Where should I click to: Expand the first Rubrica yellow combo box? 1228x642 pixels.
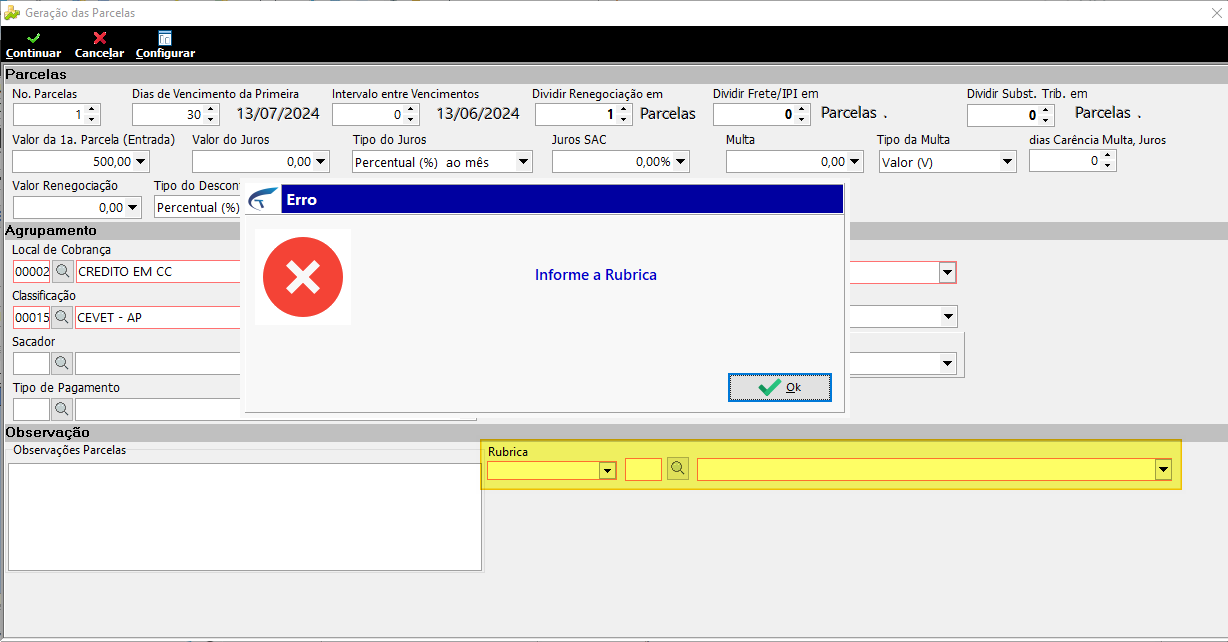(606, 470)
